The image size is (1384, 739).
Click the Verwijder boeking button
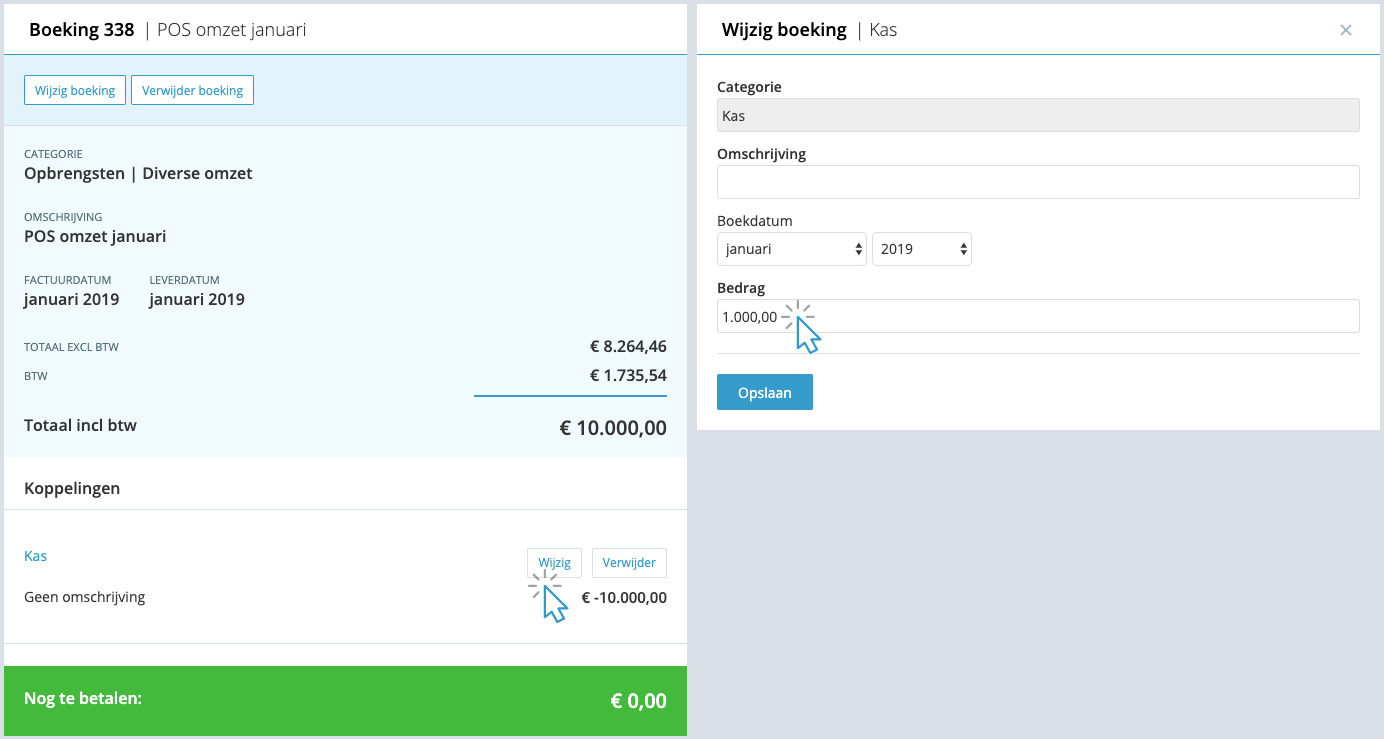(193, 90)
